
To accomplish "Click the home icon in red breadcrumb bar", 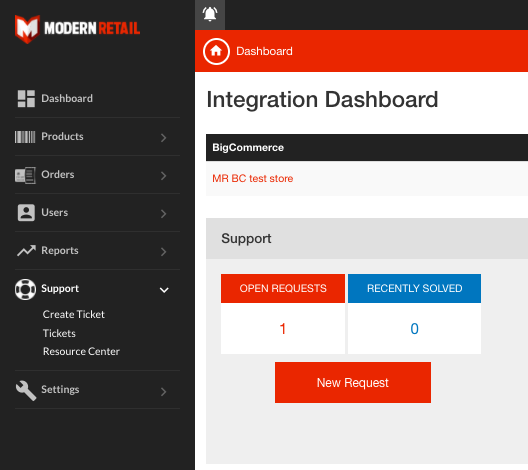I will [216, 51].
